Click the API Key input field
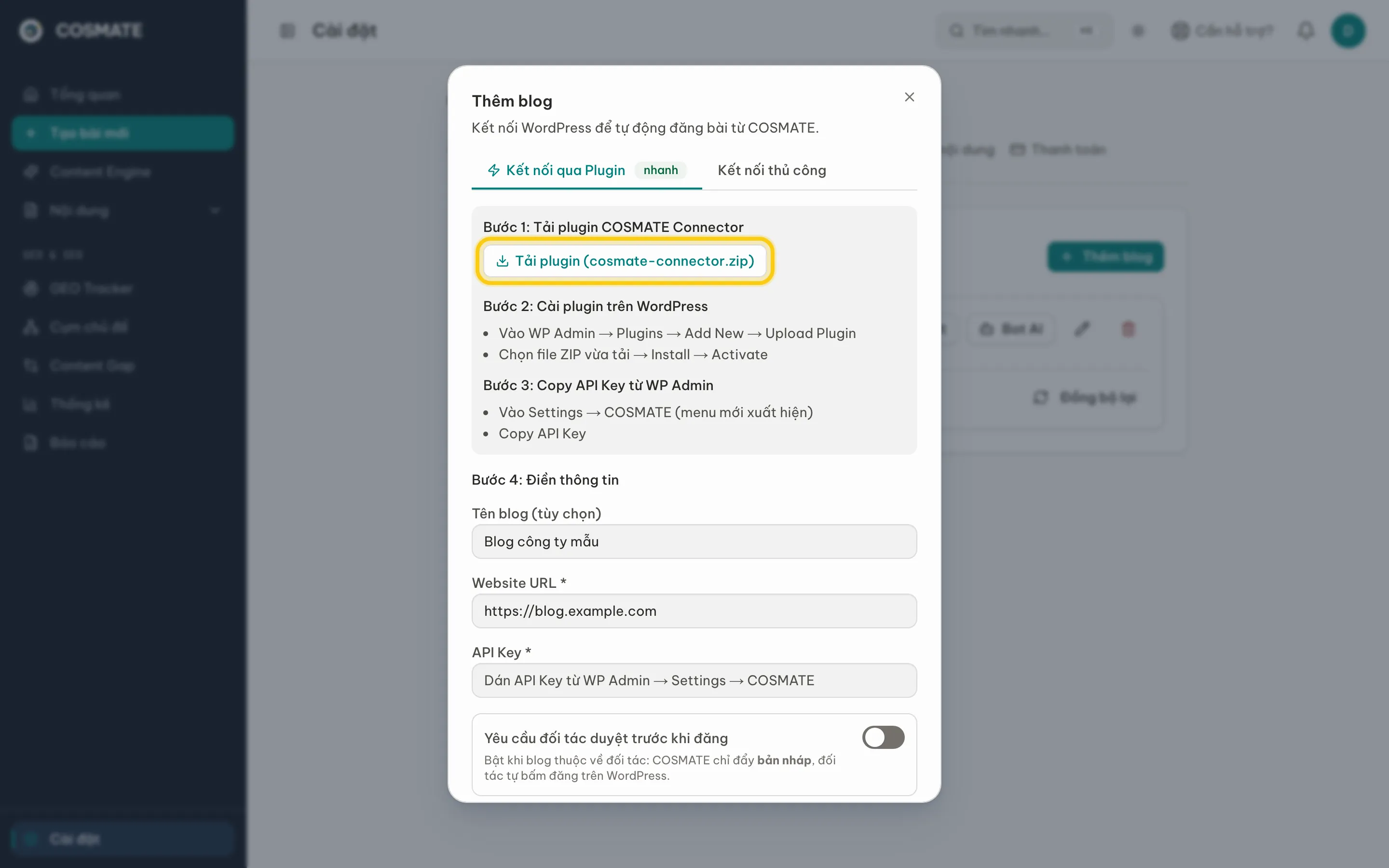Image resolution: width=1389 pixels, height=868 pixels. (694, 680)
